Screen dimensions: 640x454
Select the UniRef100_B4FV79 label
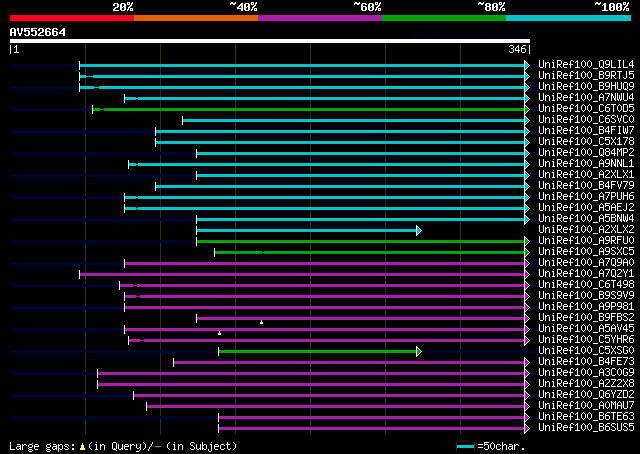(x=586, y=186)
